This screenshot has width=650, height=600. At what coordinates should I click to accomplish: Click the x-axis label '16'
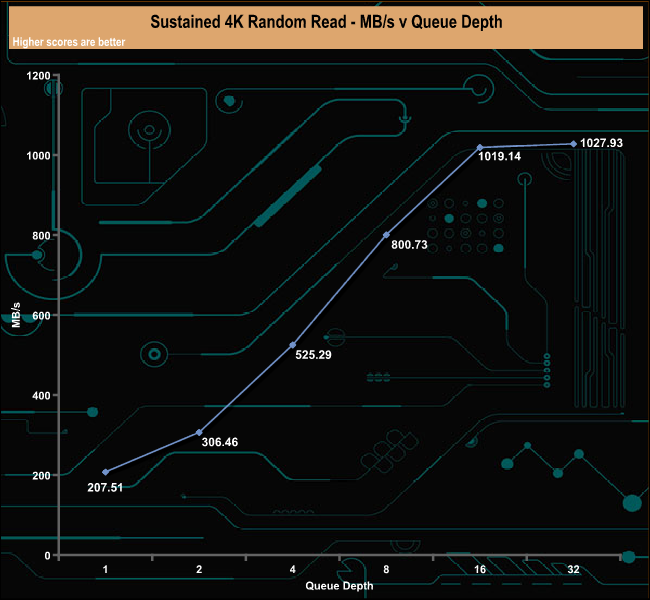click(480, 569)
